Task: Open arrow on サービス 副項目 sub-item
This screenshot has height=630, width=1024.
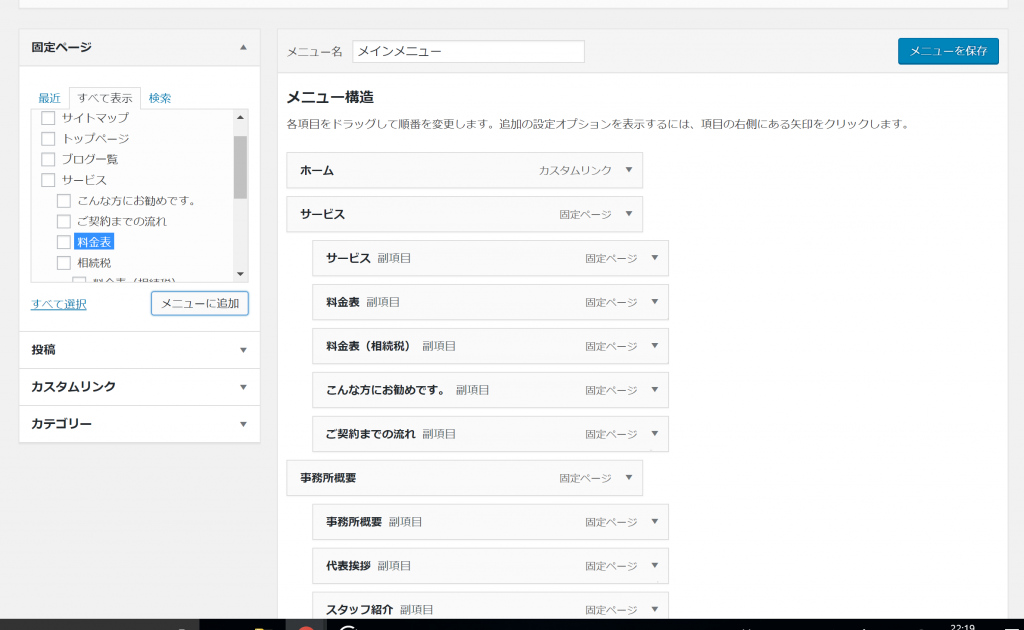Action: pos(654,258)
